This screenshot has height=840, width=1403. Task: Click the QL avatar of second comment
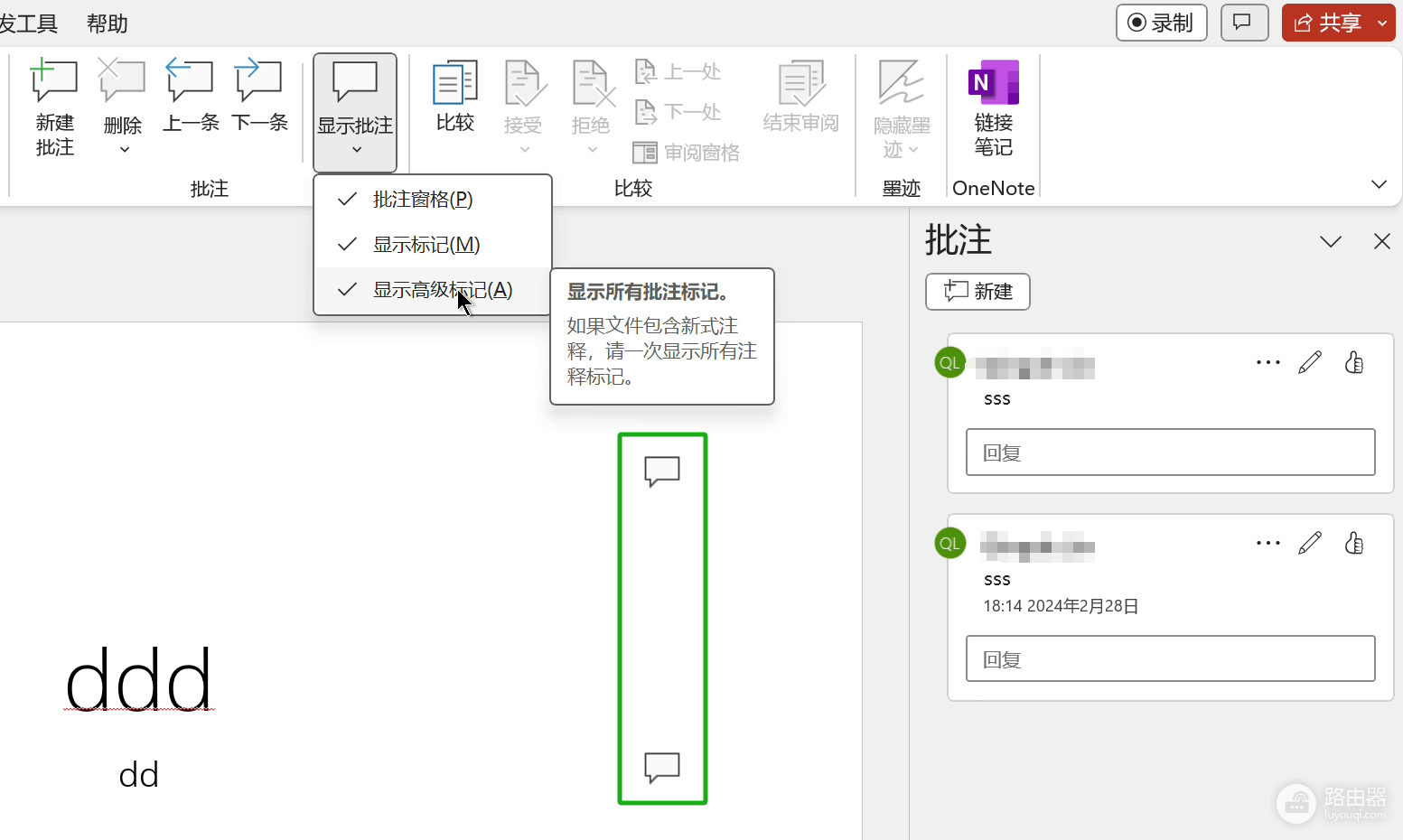click(949, 544)
